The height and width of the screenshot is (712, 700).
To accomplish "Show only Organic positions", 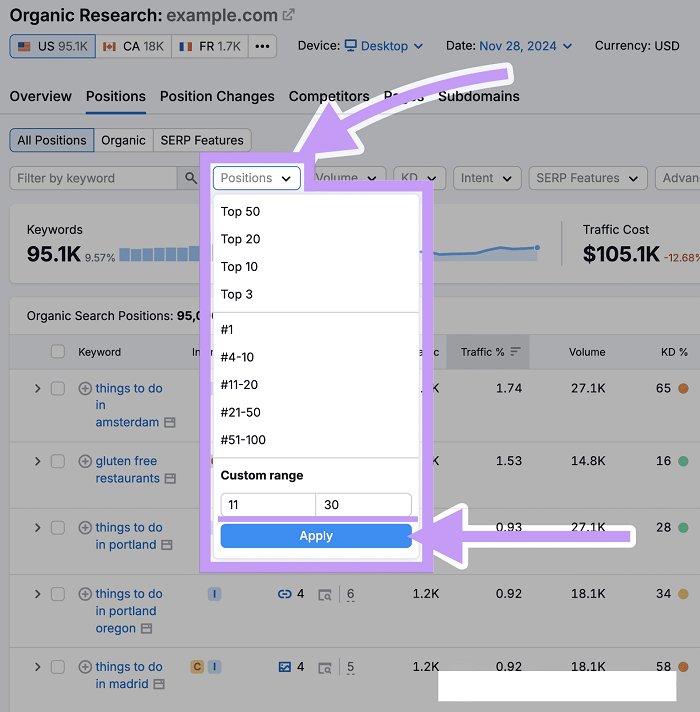I will coord(123,140).
